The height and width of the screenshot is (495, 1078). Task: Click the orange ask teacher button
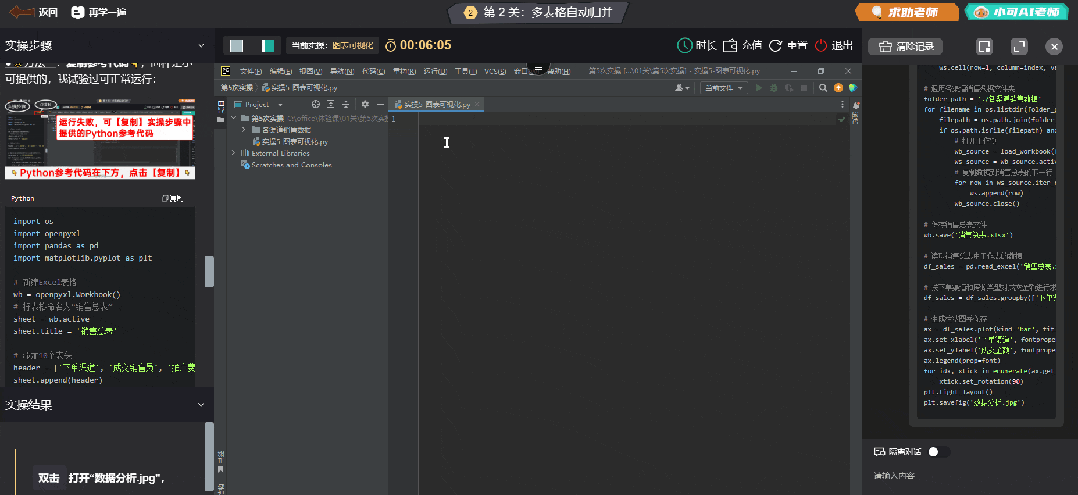pyautogui.click(x=905, y=13)
